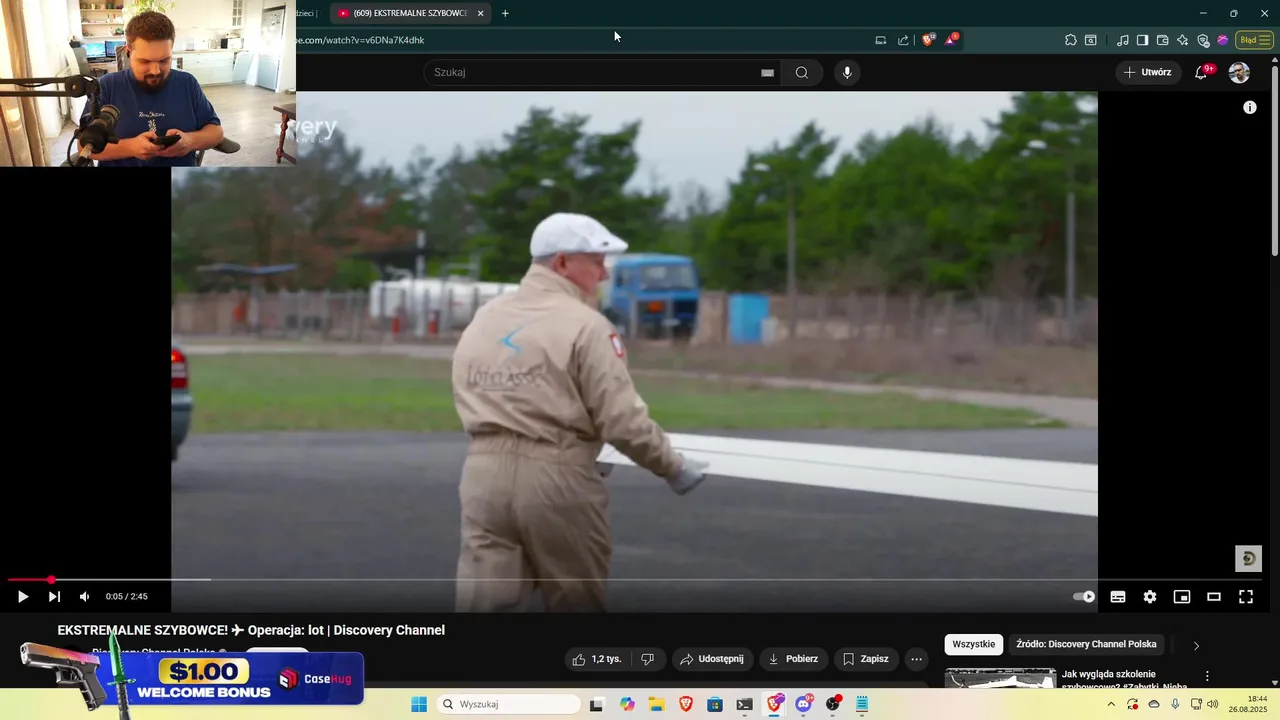Mute the video volume

tap(85, 597)
